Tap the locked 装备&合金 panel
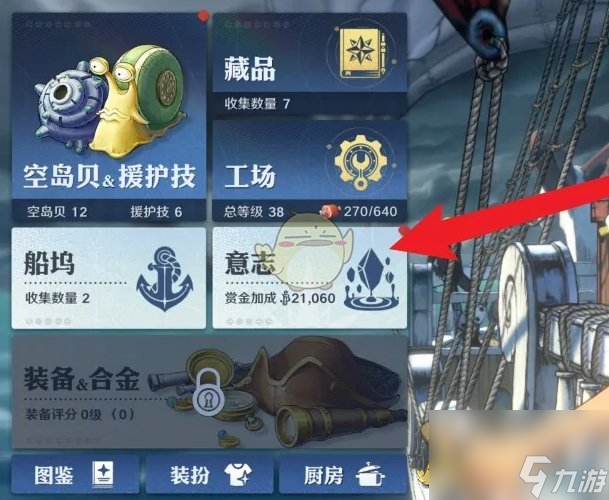The height and width of the screenshot is (500, 609). (209, 392)
